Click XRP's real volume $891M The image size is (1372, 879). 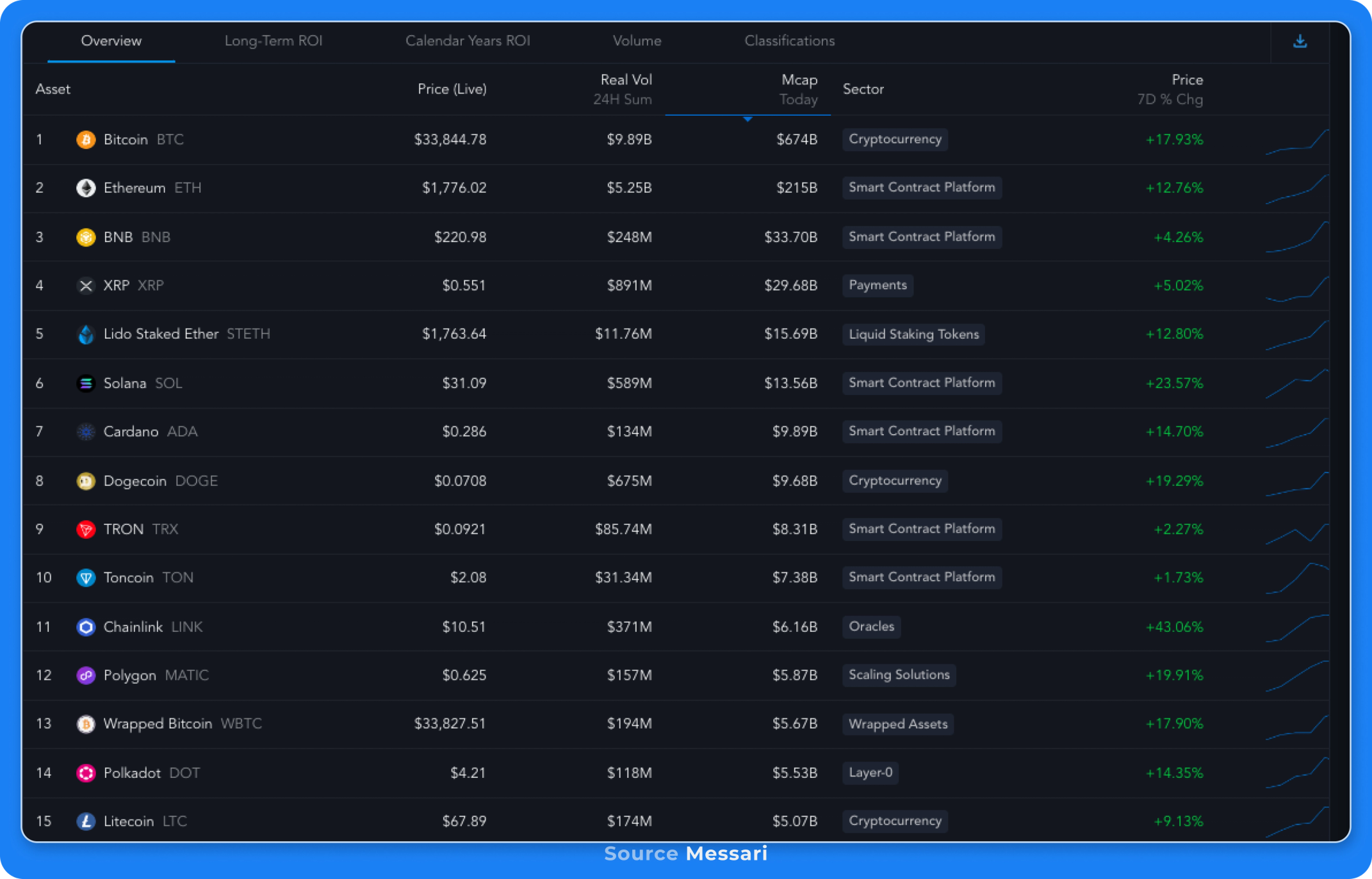coord(629,286)
